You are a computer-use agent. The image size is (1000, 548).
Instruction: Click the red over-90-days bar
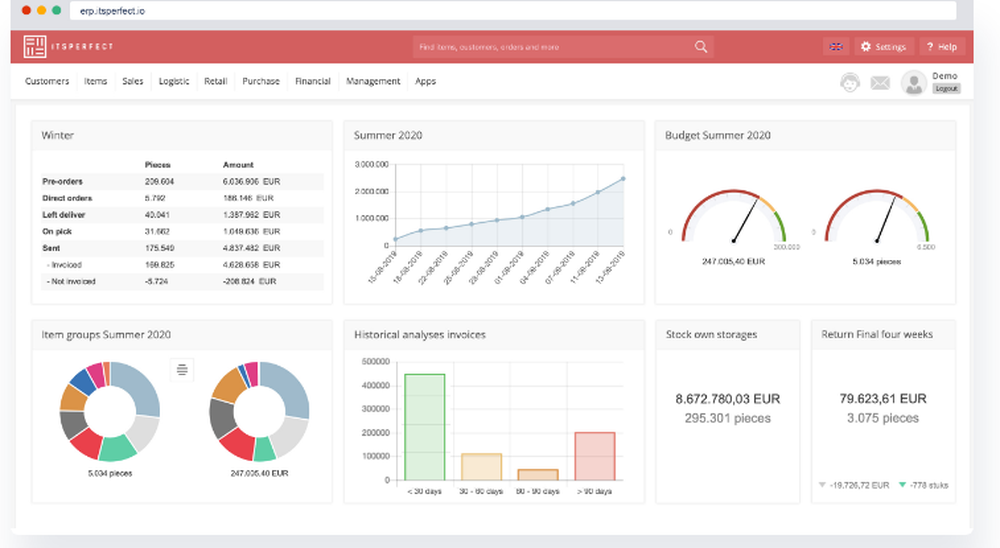[594, 456]
